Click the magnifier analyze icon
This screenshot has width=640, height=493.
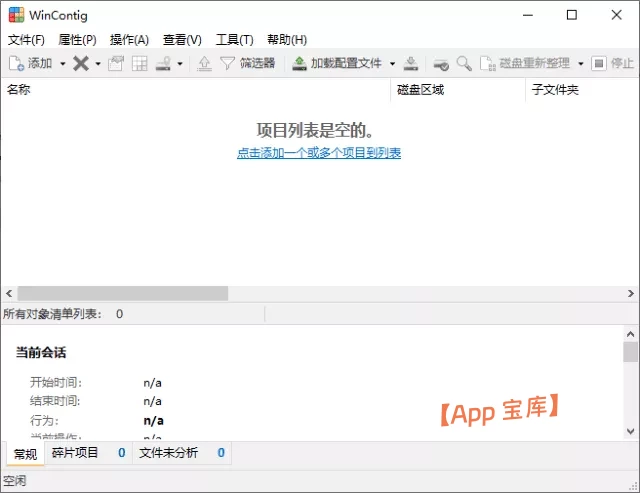point(464,64)
